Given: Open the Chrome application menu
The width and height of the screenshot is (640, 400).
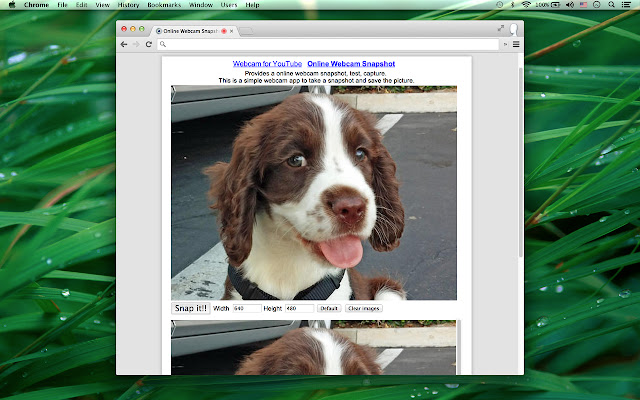Looking at the screenshot, I should (x=36, y=5).
